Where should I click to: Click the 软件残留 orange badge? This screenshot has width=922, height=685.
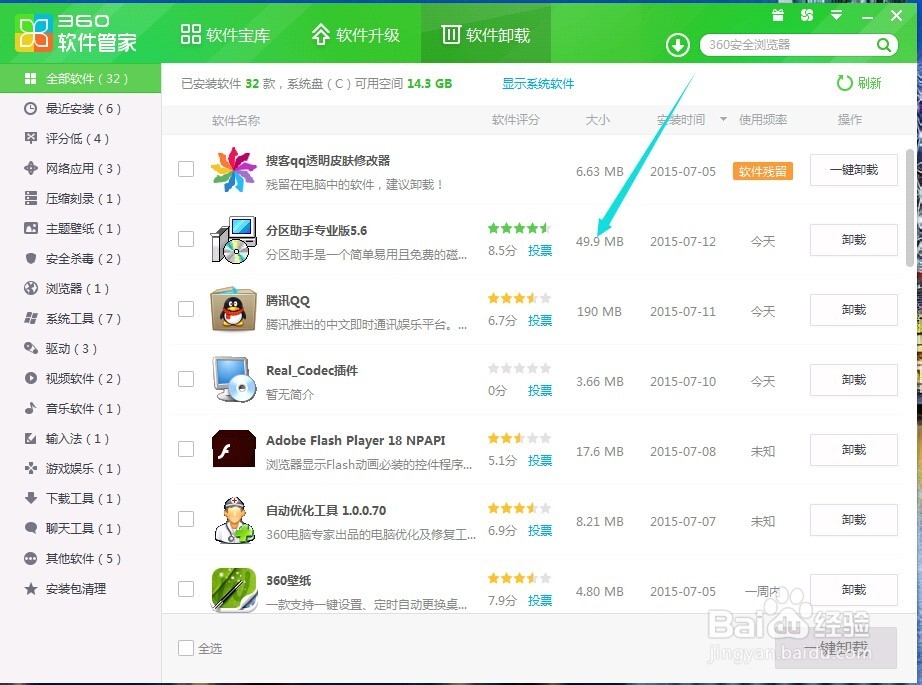coord(762,172)
